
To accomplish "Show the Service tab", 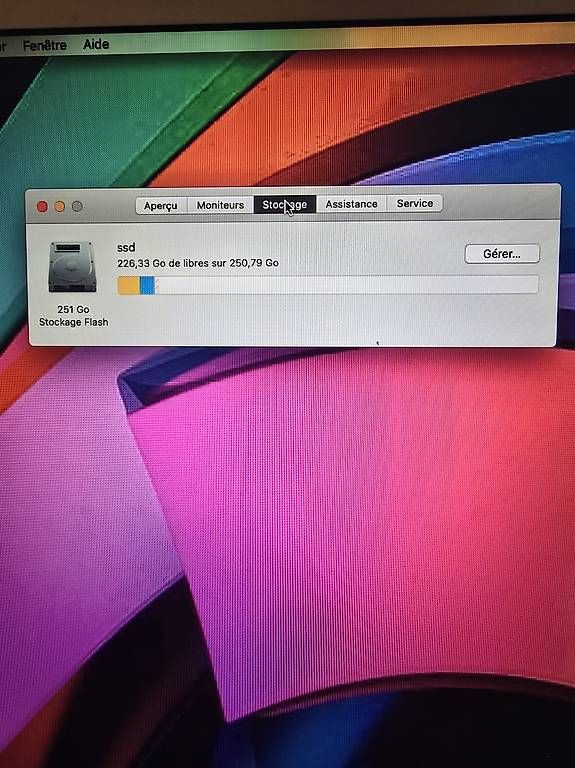I will tap(414, 203).
